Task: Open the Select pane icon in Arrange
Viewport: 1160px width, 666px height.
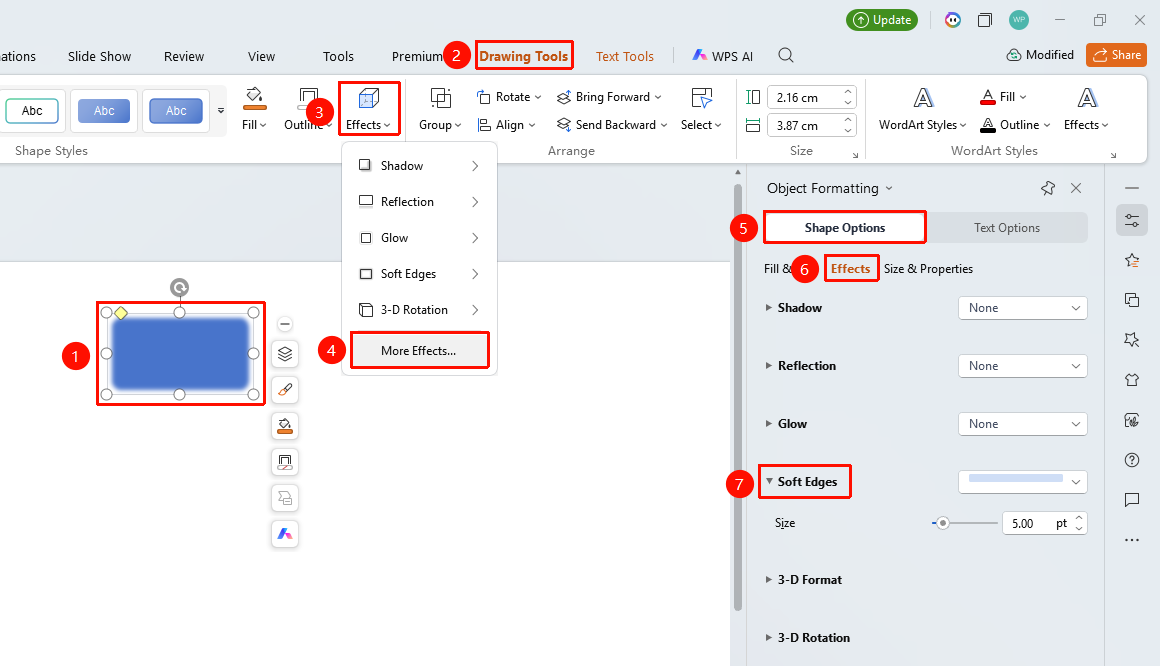Action: 701,98
